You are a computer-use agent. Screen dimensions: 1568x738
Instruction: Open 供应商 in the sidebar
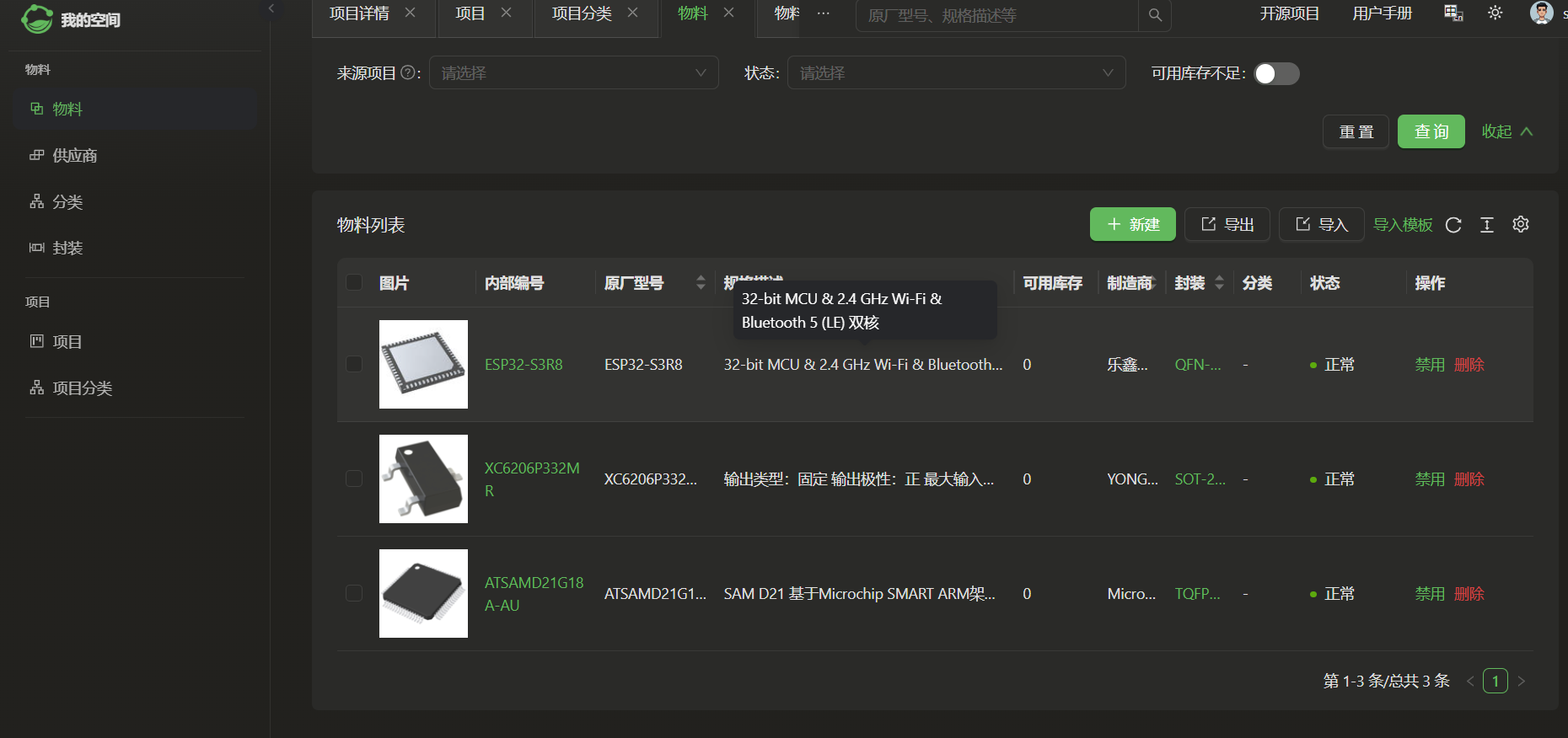(x=135, y=155)
